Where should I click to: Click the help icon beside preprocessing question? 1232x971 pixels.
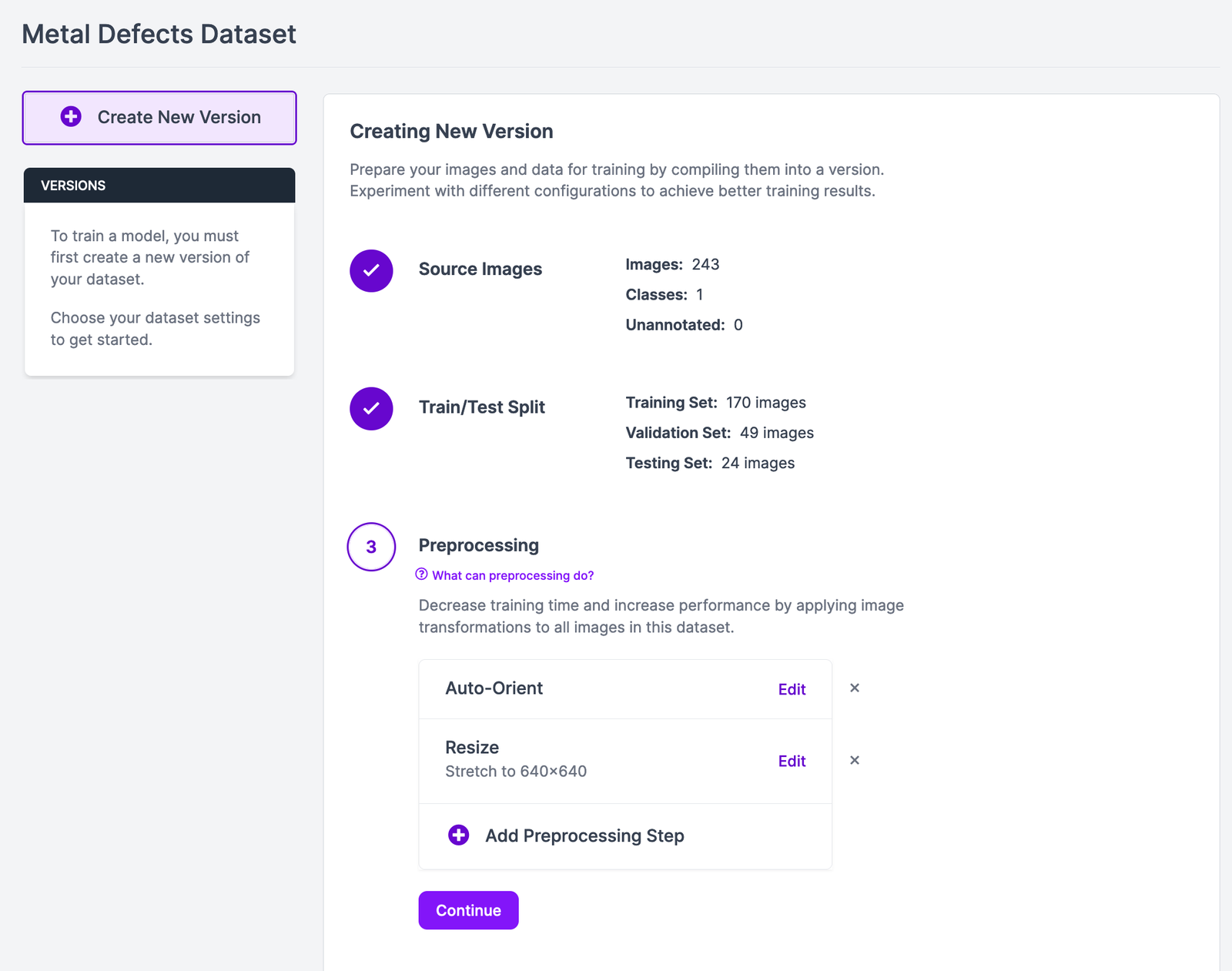[421, 574]
